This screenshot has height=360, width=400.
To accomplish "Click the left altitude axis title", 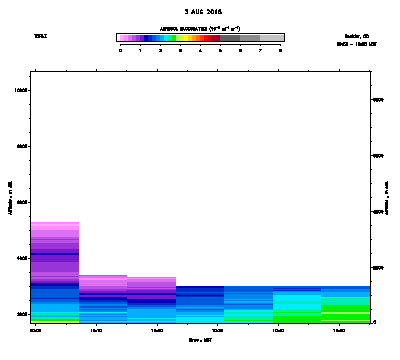I will (x=10, y=198).
